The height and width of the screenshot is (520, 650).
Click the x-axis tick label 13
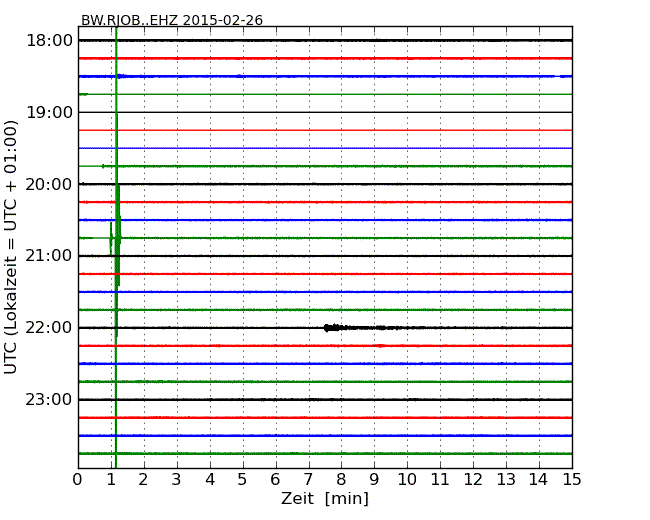[506, 480]
